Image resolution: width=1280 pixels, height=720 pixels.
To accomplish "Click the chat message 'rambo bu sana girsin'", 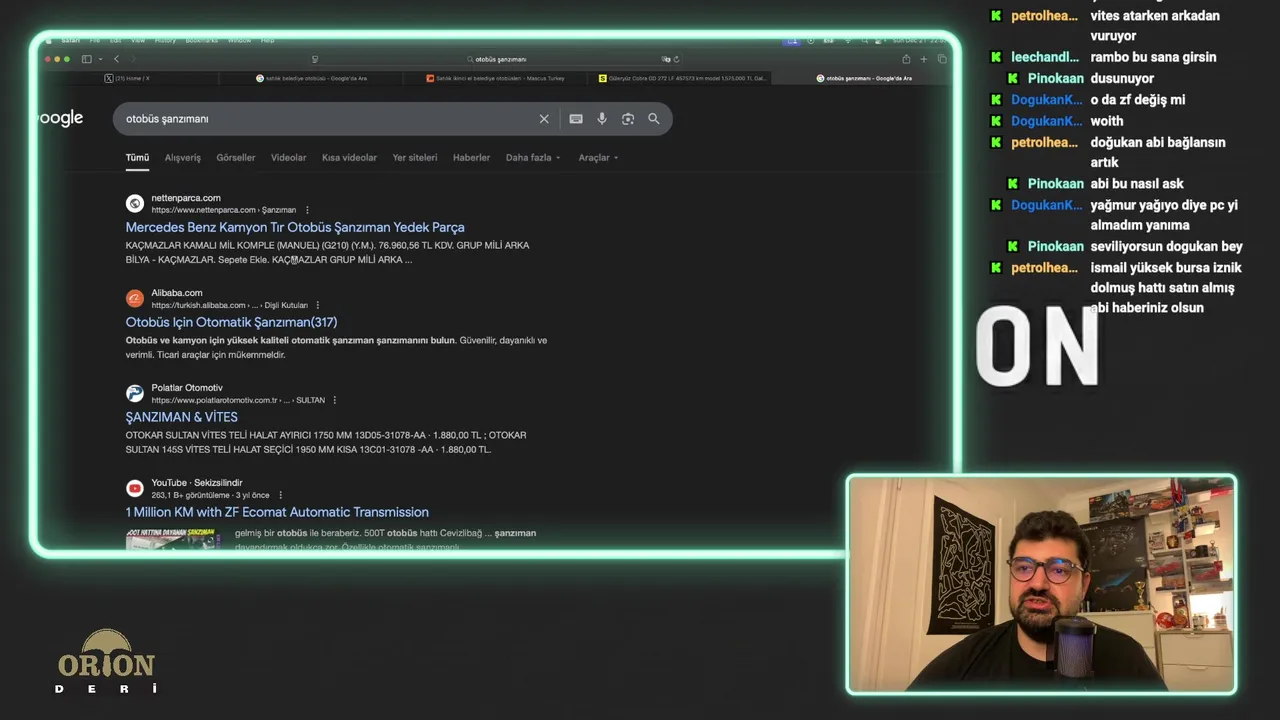I will 1153,58.
